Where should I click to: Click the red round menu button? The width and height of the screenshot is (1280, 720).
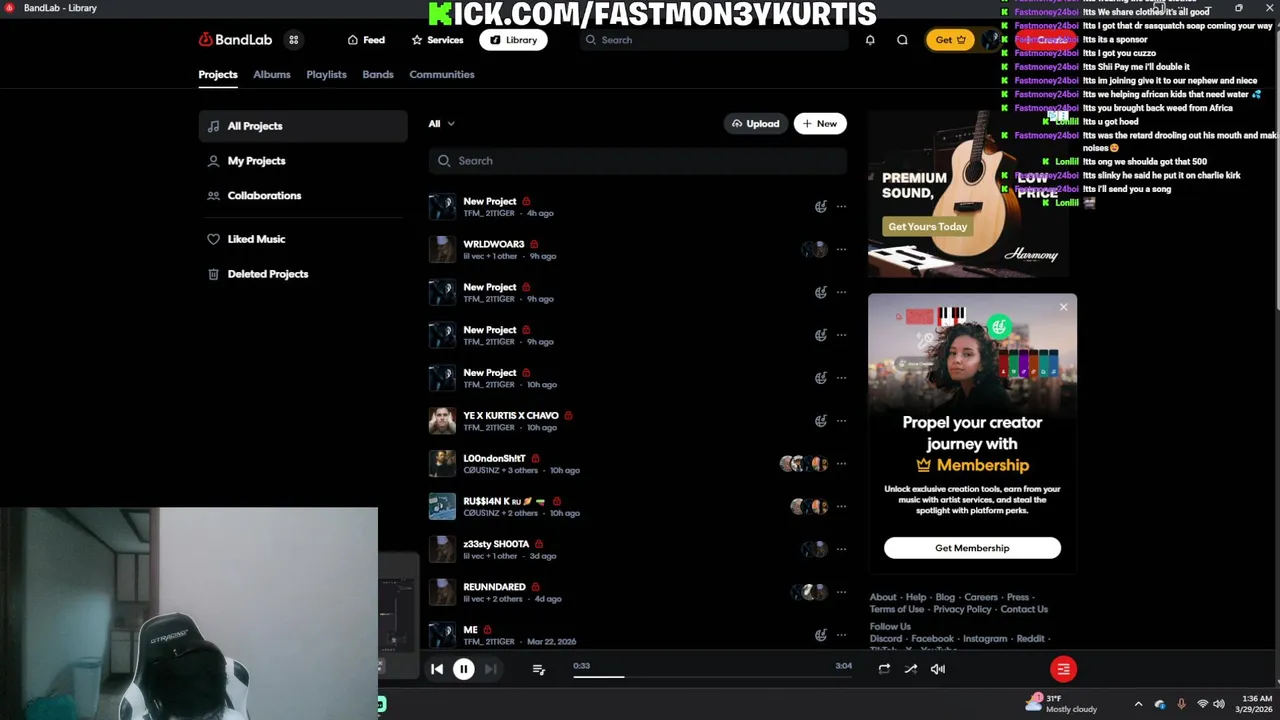1063,669
